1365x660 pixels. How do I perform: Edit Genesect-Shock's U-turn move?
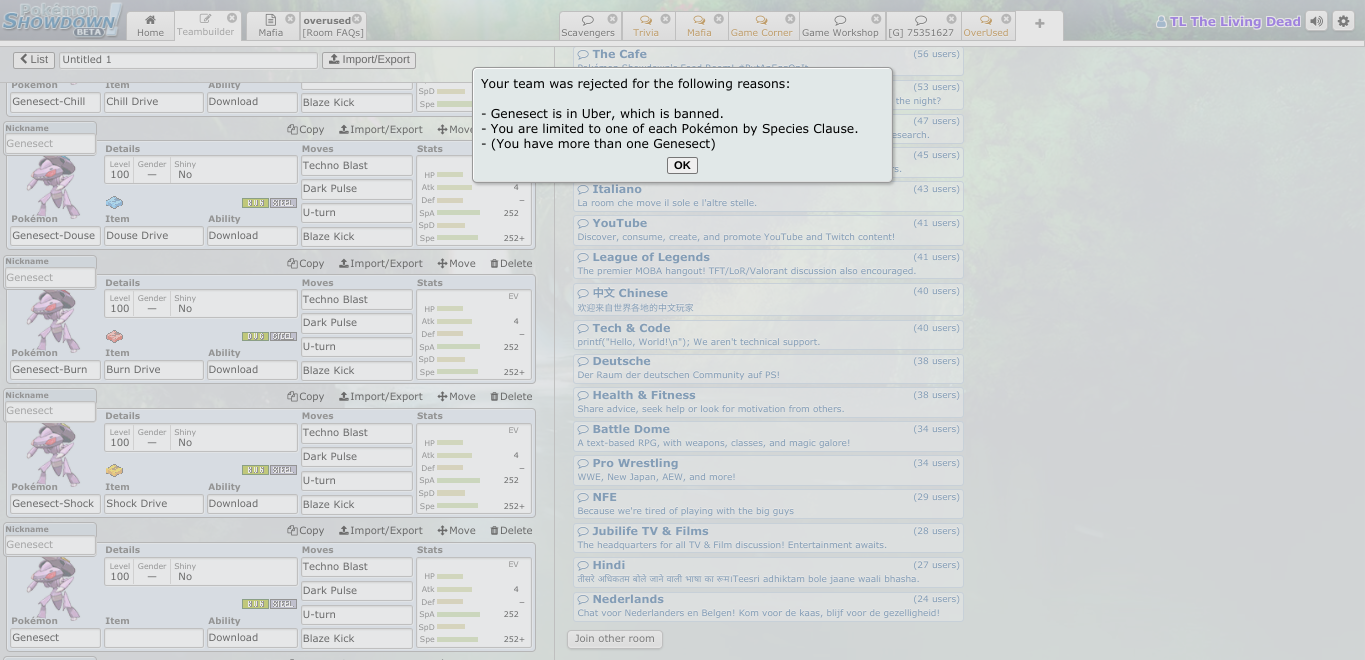click(x=357, y=481)
